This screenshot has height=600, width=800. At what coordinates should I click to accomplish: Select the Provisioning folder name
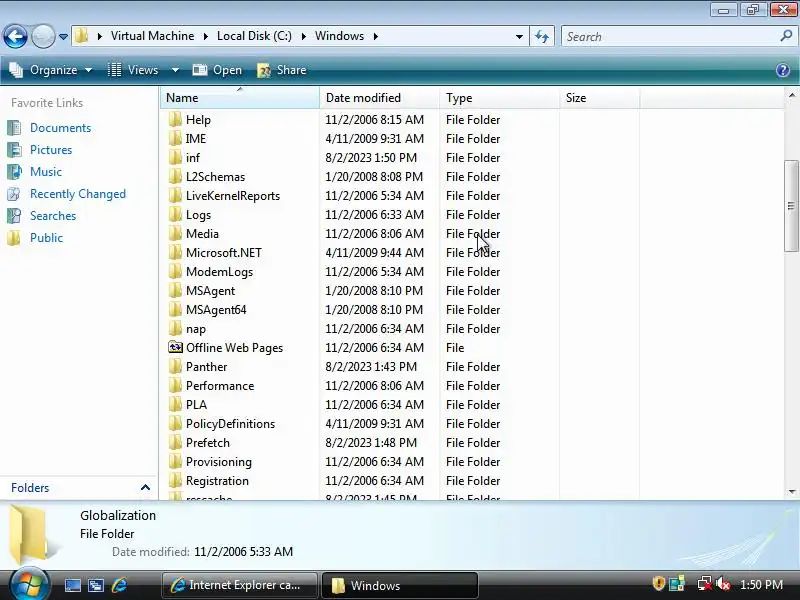[x=219, y=462]
